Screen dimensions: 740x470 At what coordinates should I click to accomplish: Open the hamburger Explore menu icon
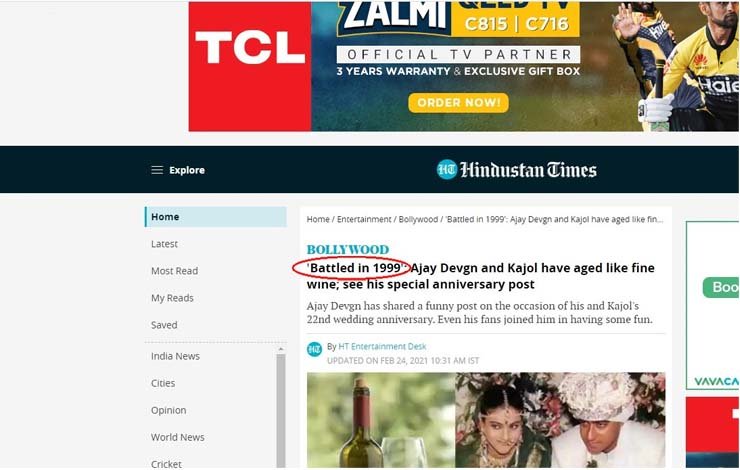157,170
